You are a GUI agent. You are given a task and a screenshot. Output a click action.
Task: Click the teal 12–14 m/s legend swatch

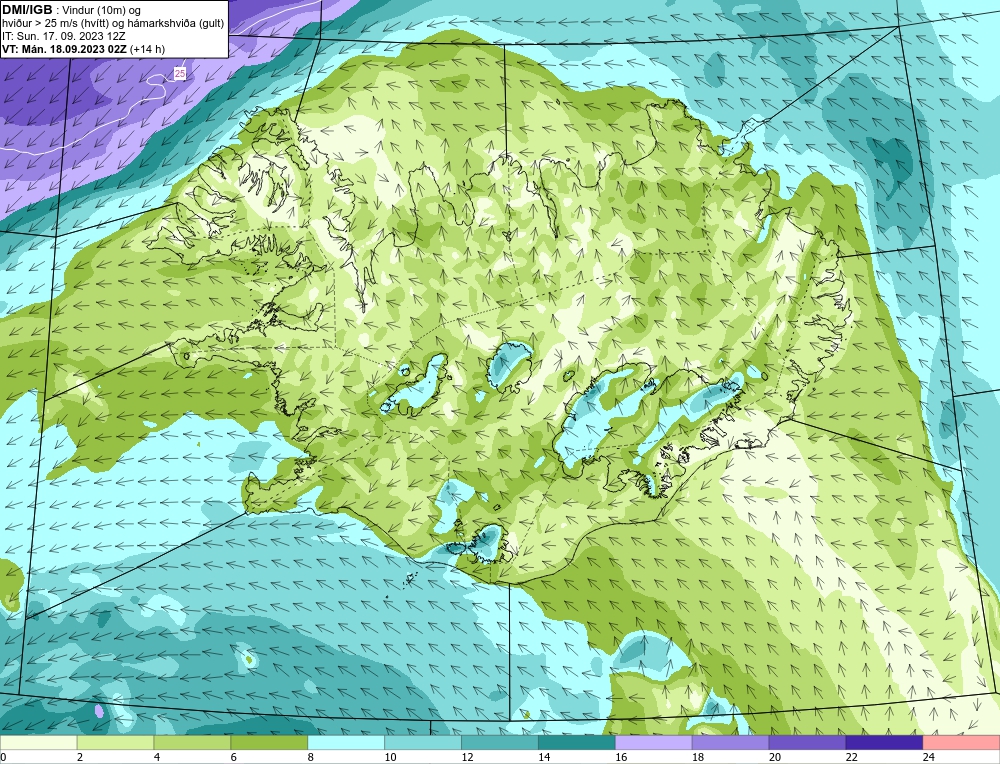[500, 743]
